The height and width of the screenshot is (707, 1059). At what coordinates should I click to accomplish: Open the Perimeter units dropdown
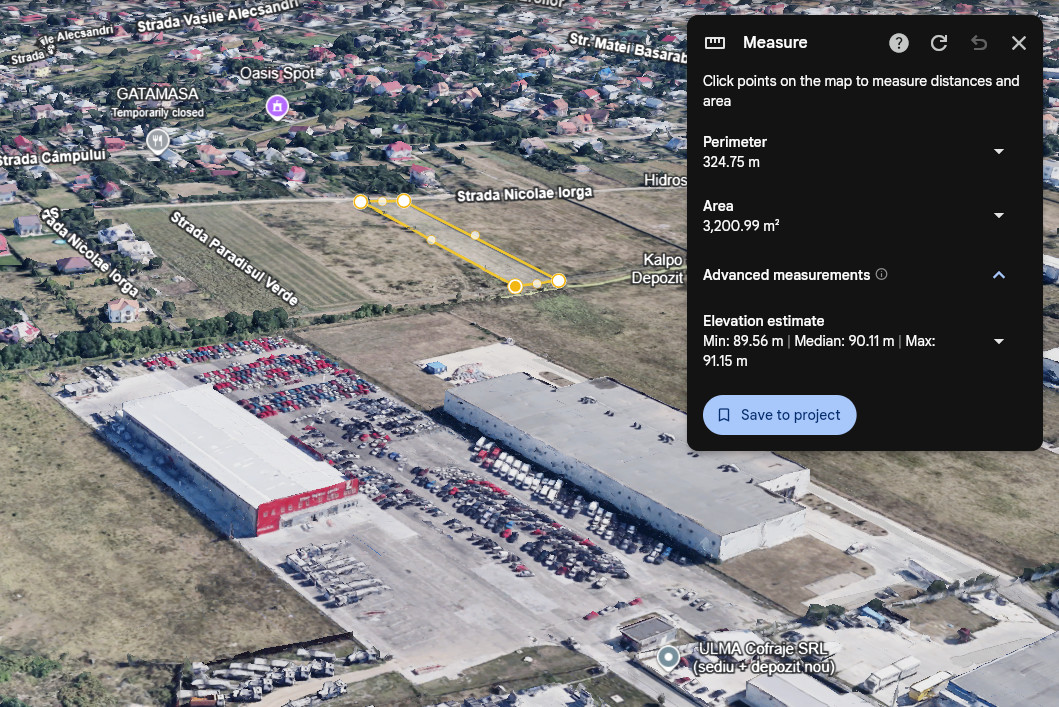(x=999, y=152)
